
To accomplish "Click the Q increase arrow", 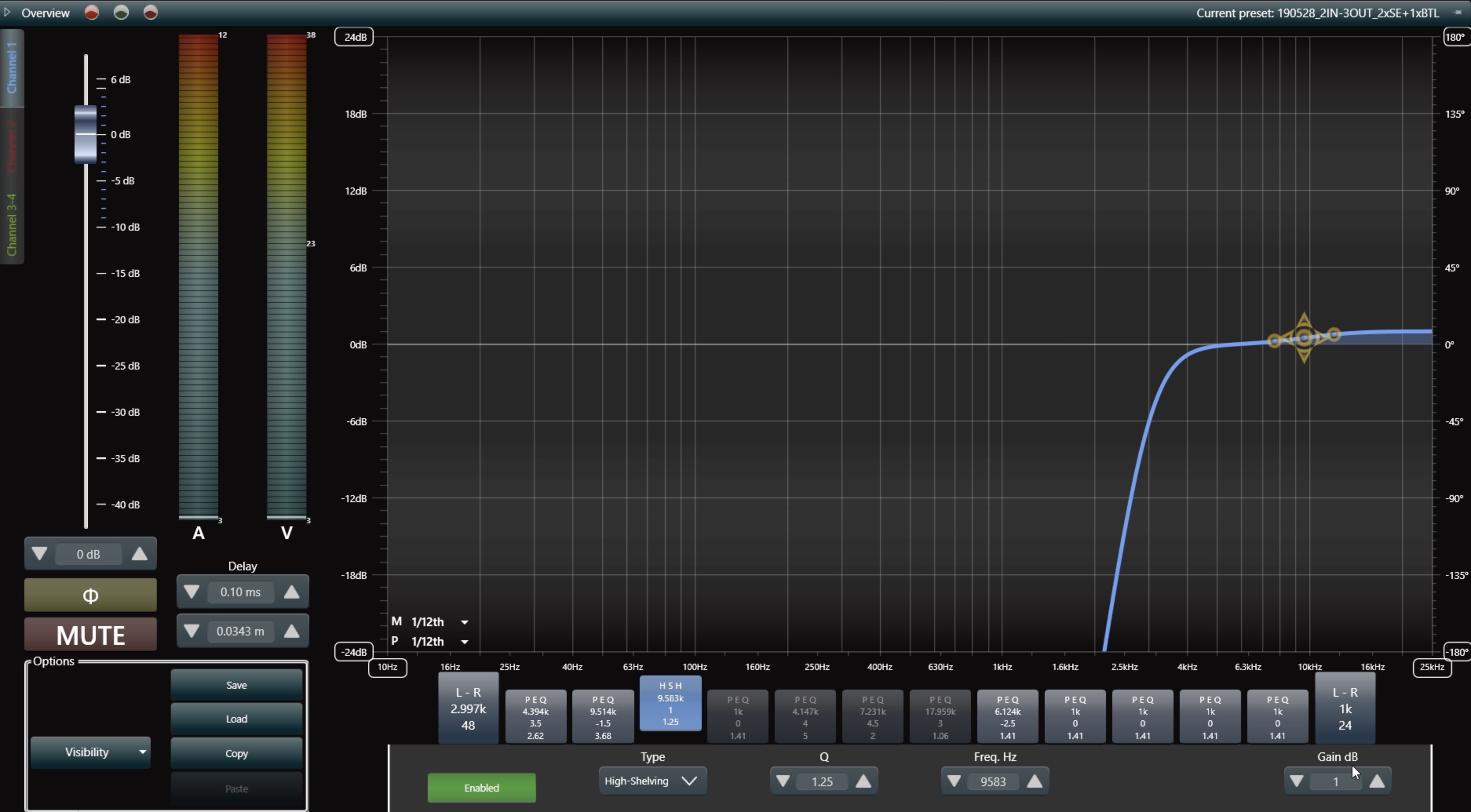I will [863, 781].
